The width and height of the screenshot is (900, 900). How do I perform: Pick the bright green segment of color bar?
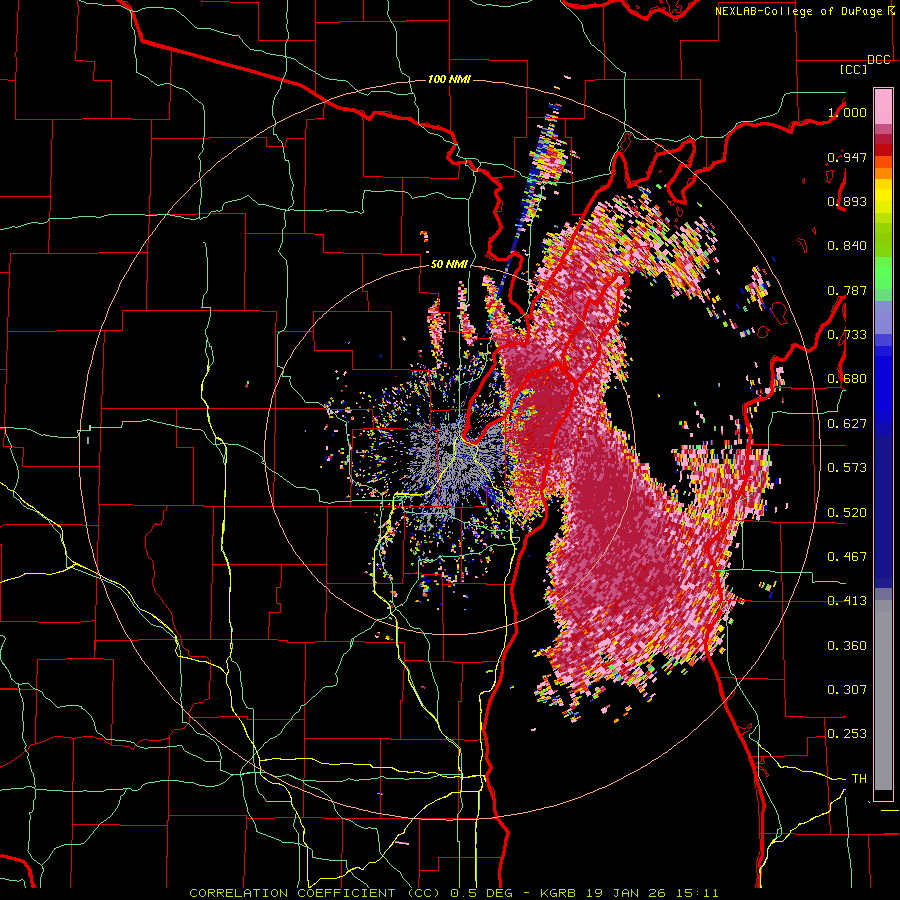coord(883,273)
